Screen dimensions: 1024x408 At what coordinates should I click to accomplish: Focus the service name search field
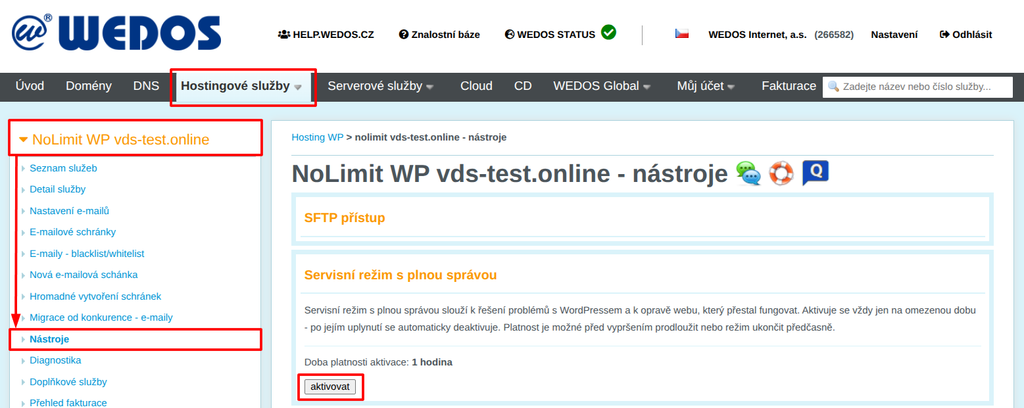917,86
